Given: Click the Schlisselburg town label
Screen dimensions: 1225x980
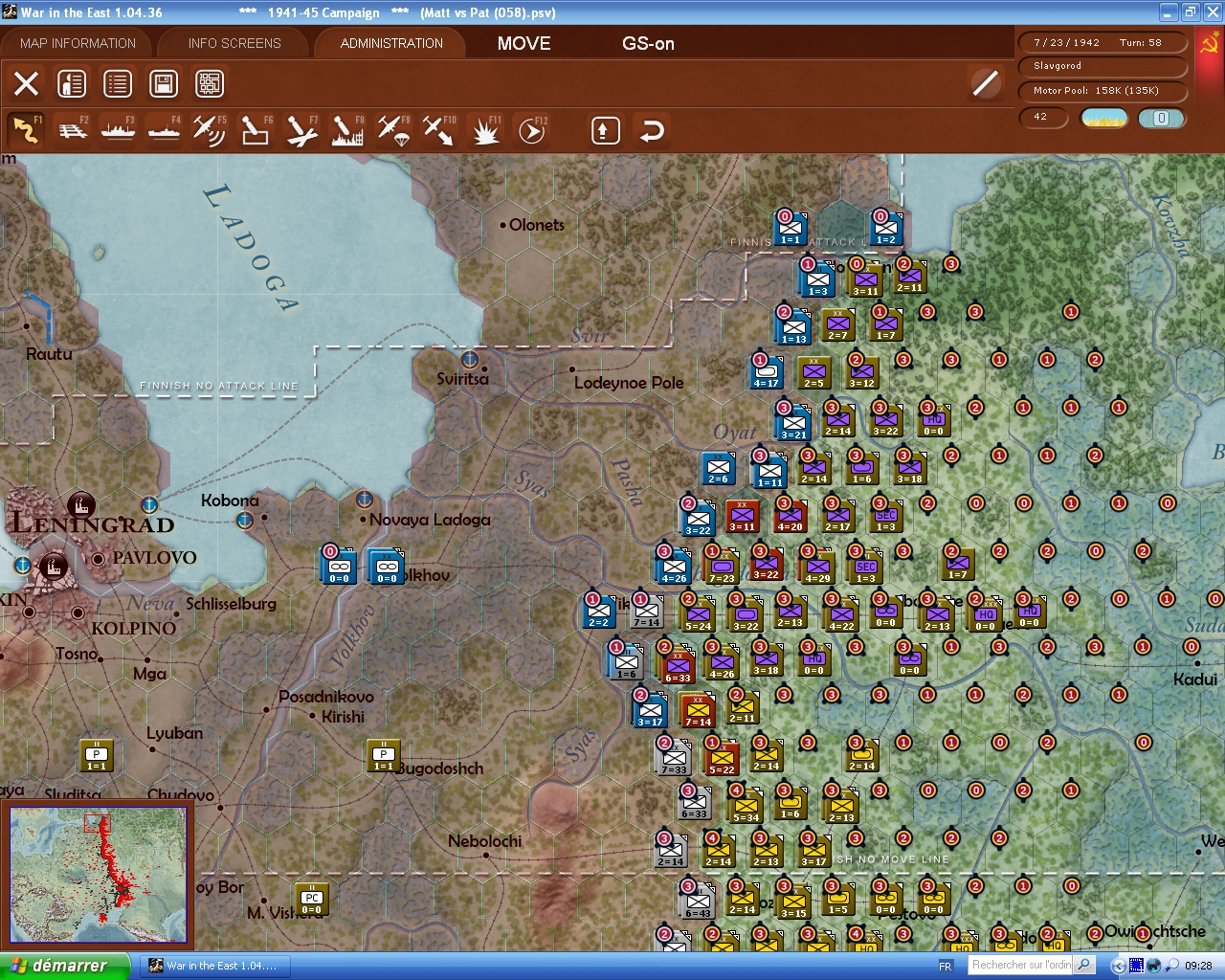Looking at the screenshot, I should click(231, 604).
